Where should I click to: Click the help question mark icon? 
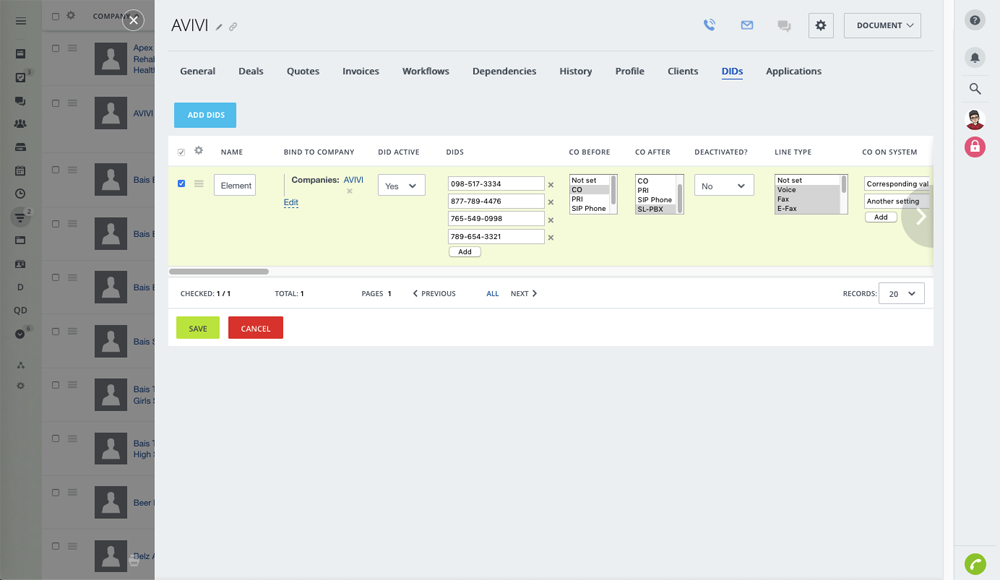(975, 21)
